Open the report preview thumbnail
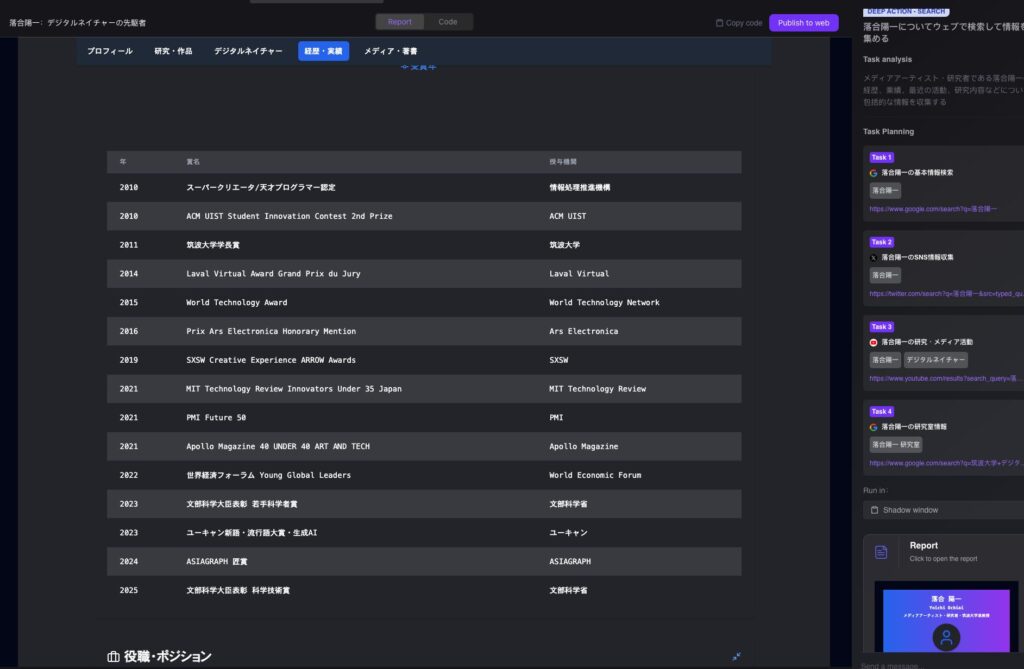Viewport: 1024px width, 669px height. click(x=946, y=619)
